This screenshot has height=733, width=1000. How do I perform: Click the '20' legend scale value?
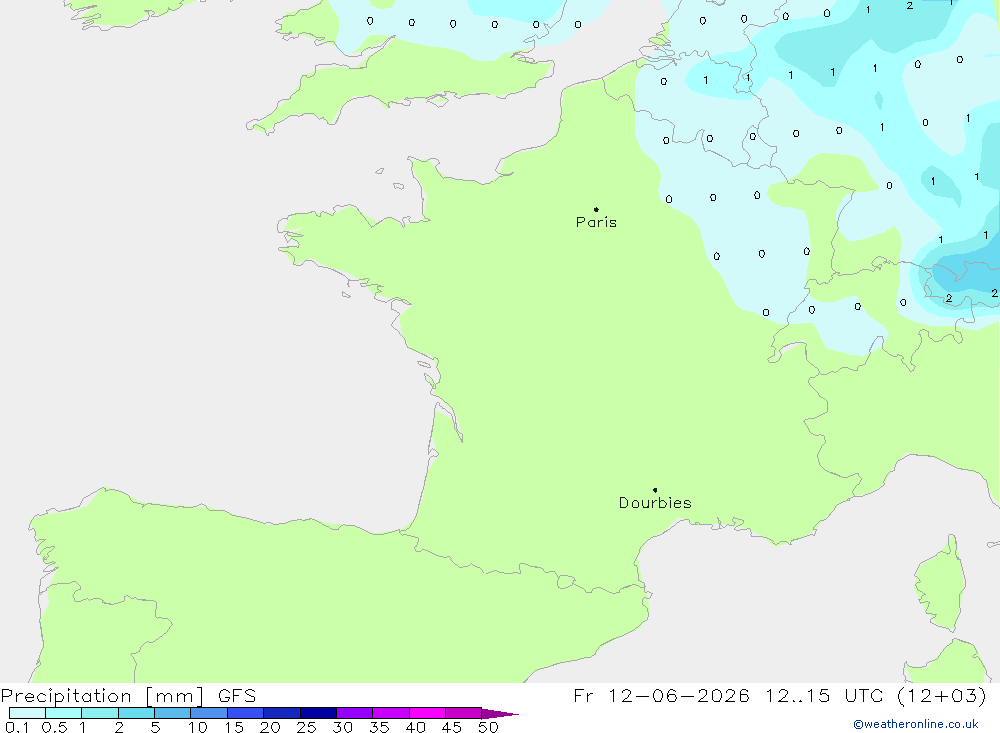tap(270, 727)
